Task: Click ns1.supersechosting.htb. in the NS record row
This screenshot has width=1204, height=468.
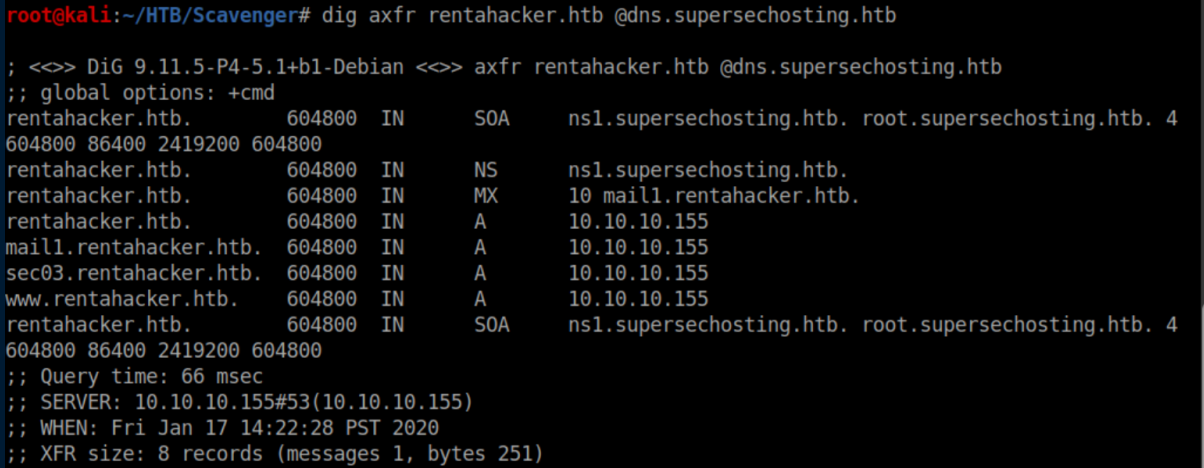Action: (x=707, y=169)
